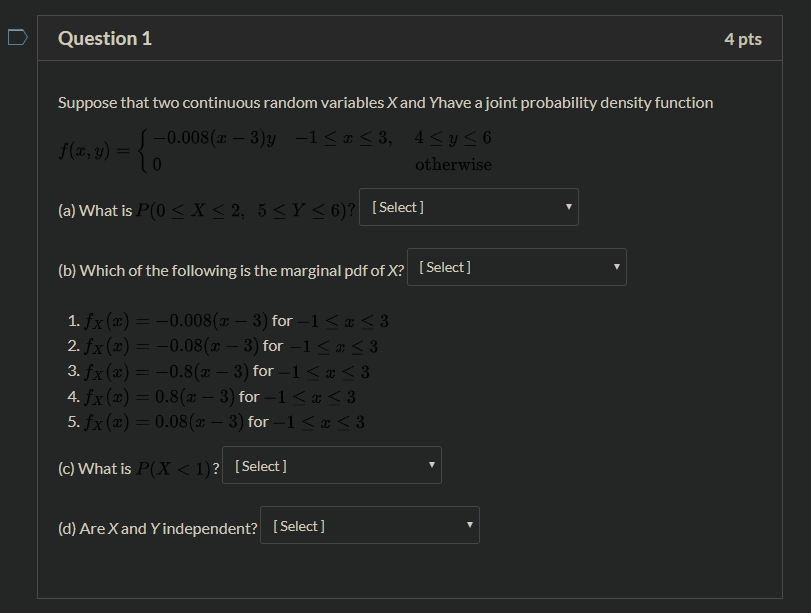Click the [Select] placeholder text for part (a)
Screen dimensions: 811x613
[397, 207]
